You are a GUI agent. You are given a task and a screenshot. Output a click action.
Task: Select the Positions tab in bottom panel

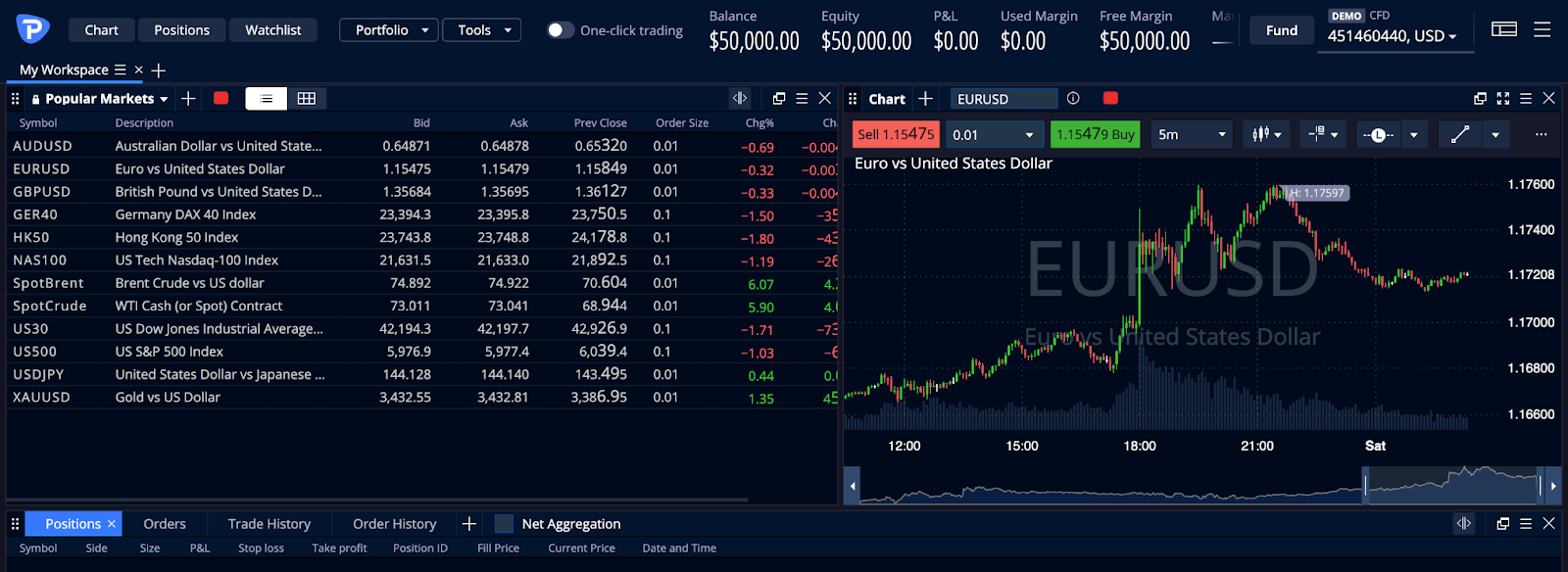[73, 524]
